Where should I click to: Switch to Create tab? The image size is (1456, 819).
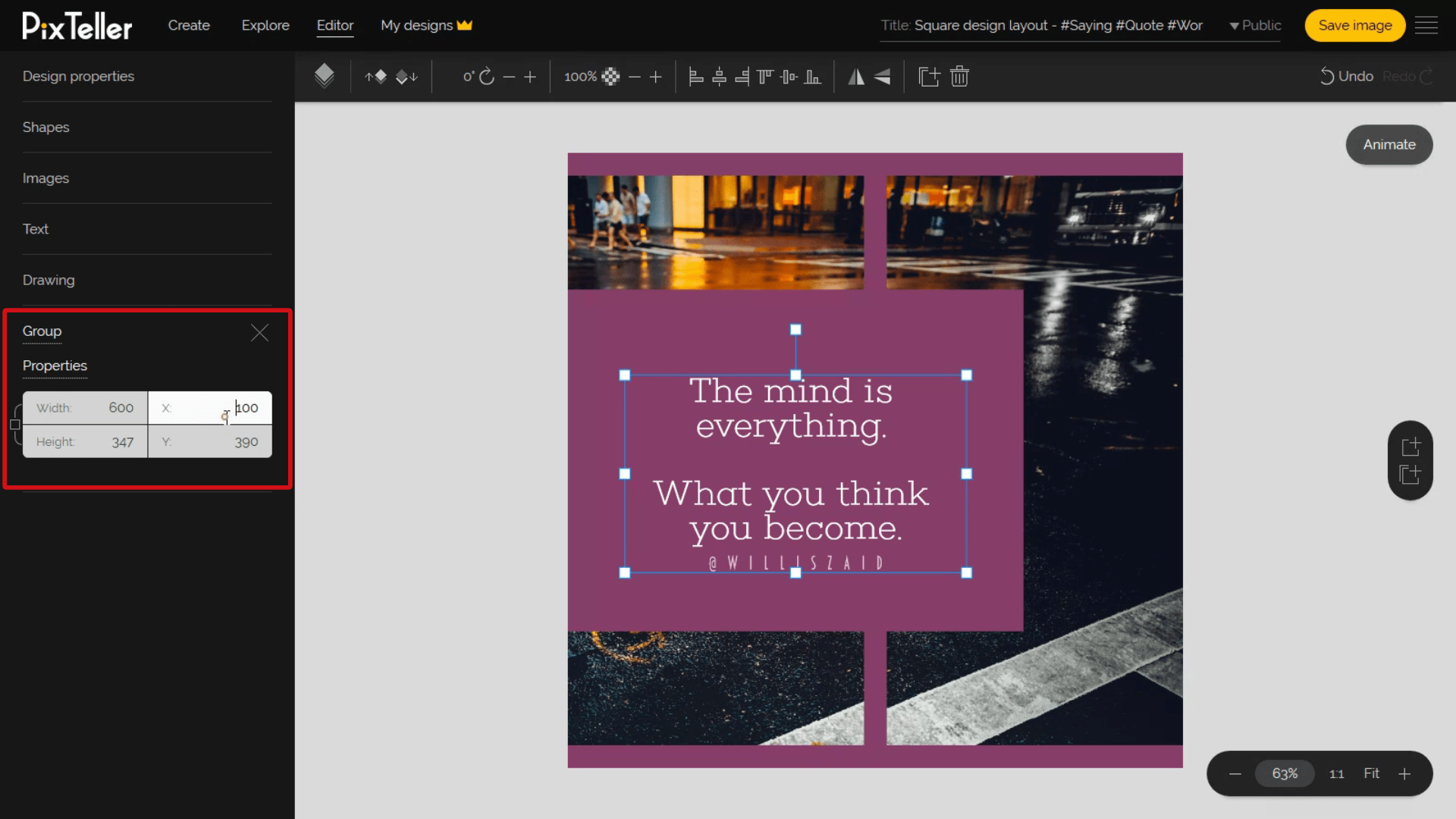click(x=189, y=25)
